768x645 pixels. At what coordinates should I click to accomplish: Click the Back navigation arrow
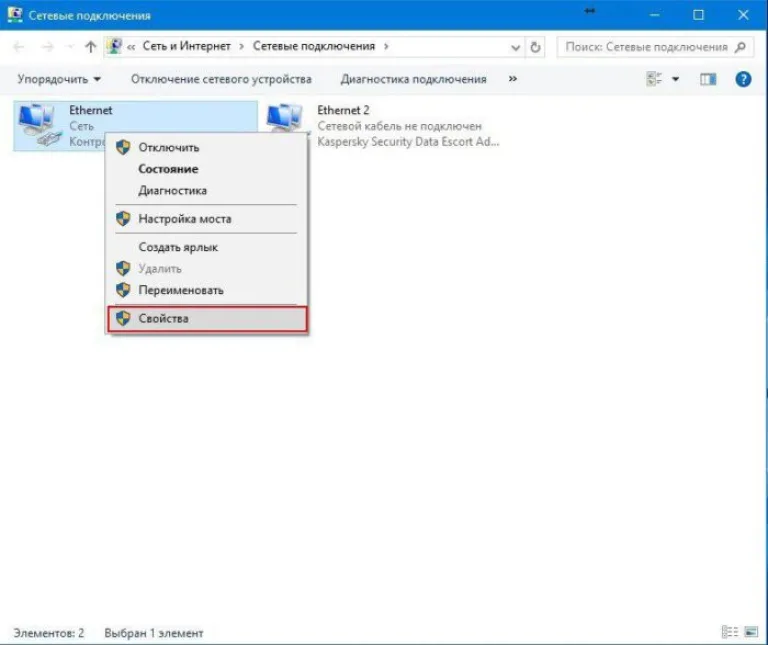coord(19,47)
